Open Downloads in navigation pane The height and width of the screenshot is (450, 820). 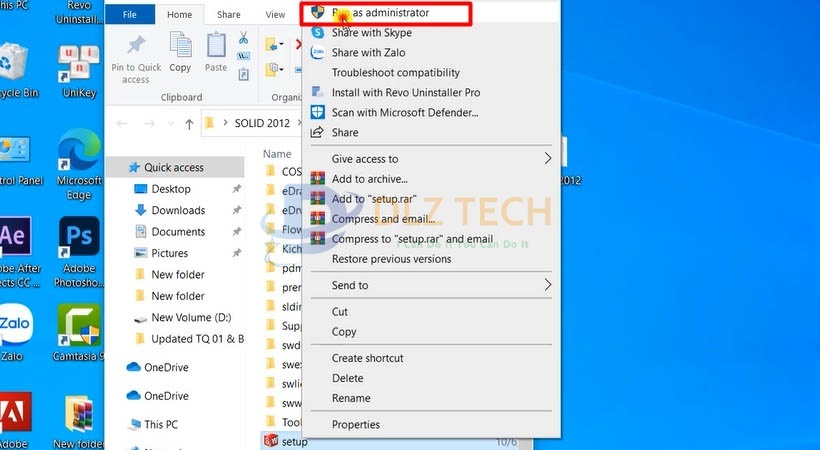(x=178, y=210)
